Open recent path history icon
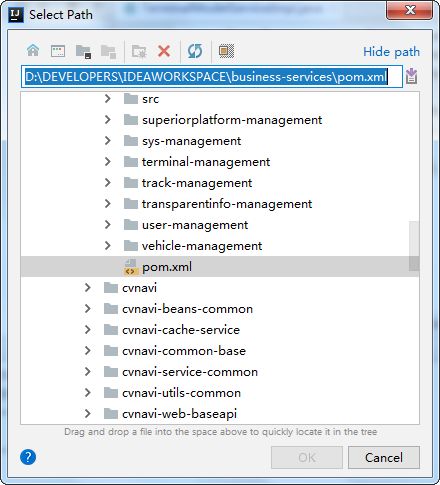This screenshot has width=440, height=485. click(x=412, y=76)
